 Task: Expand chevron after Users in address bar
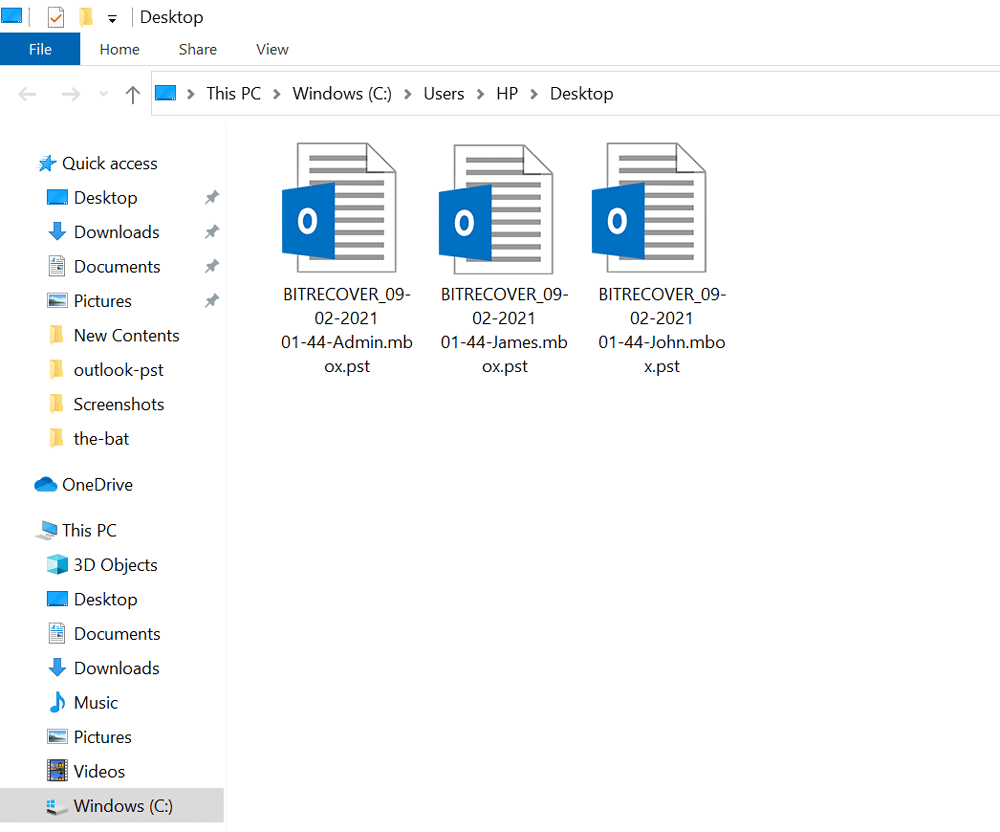[x=480, y=94]
